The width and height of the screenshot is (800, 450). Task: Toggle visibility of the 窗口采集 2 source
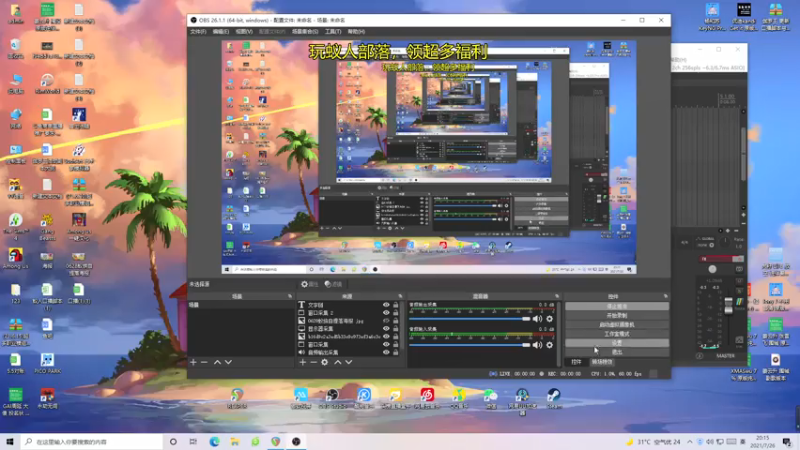tap(386, 313)
